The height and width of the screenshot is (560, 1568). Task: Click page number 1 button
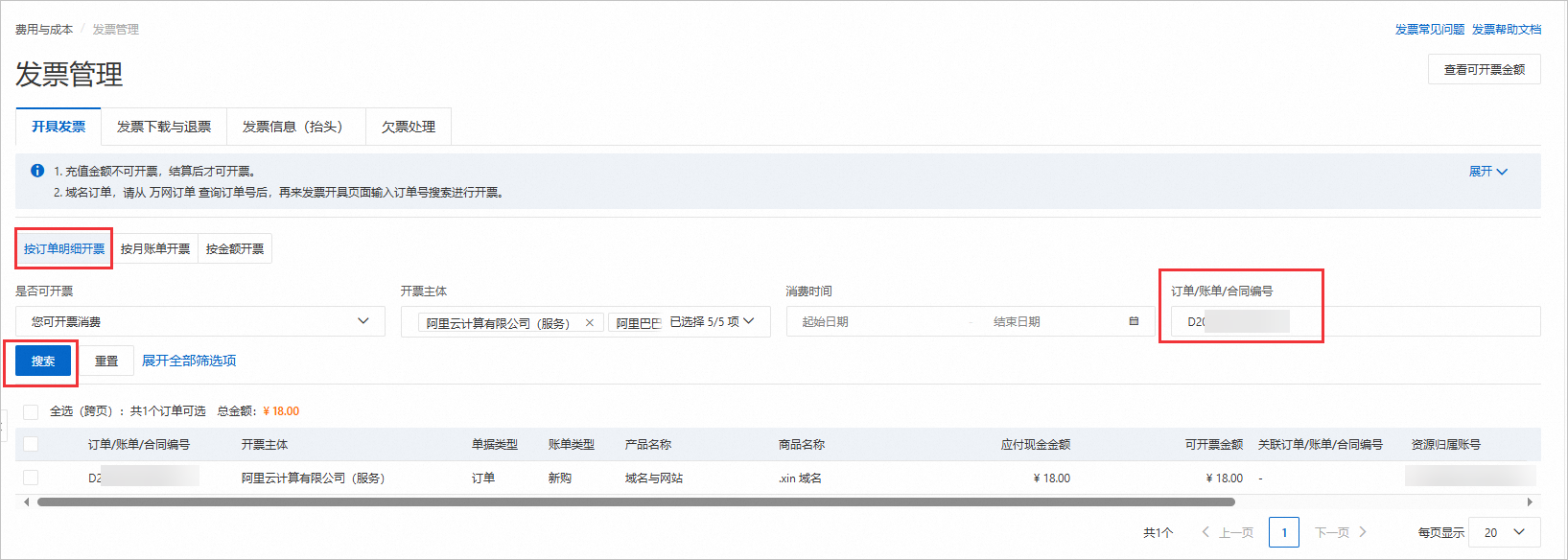click(x=1284, y=532)
